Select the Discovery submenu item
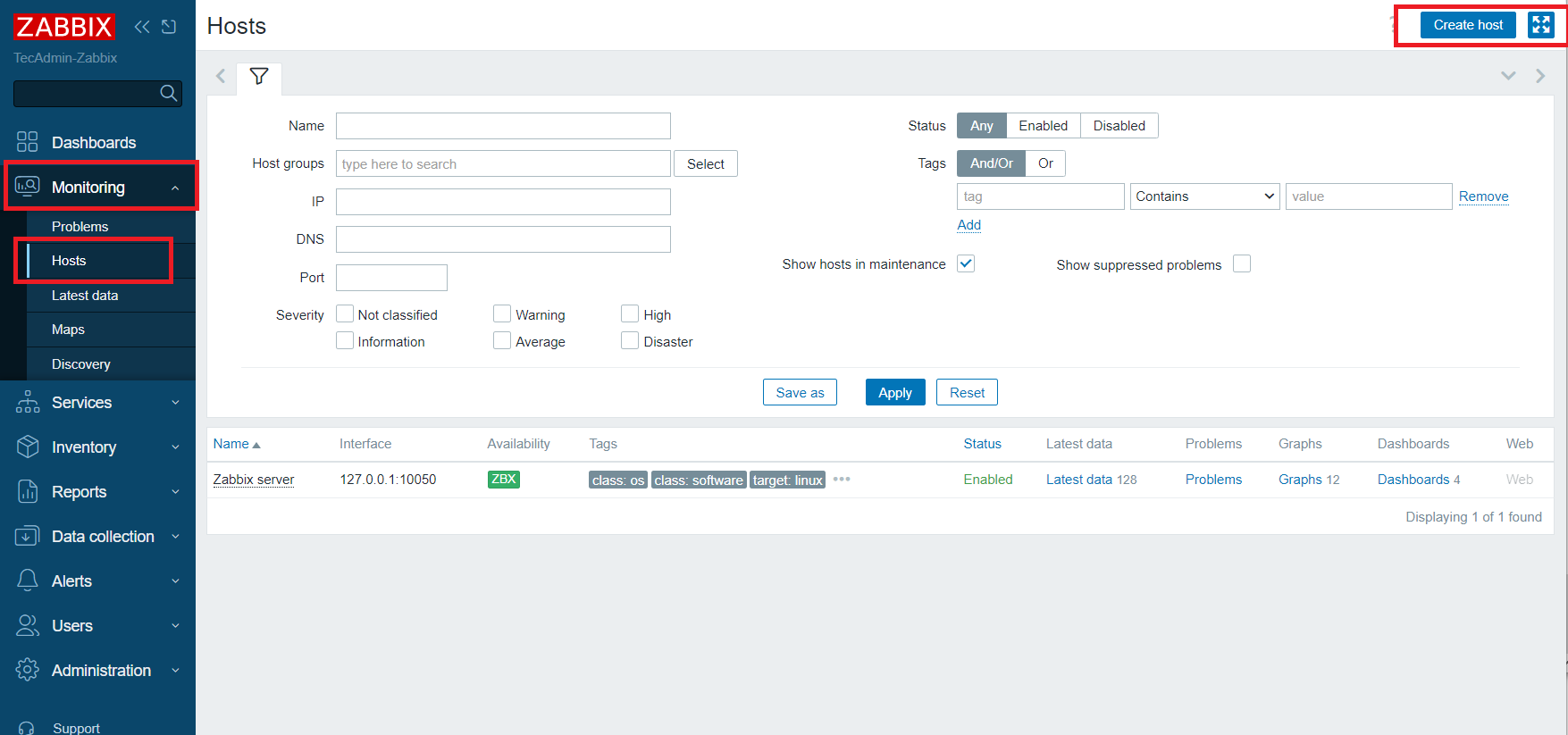The image size is (1568, 735). pyautogui.click(x=81, y=364)
